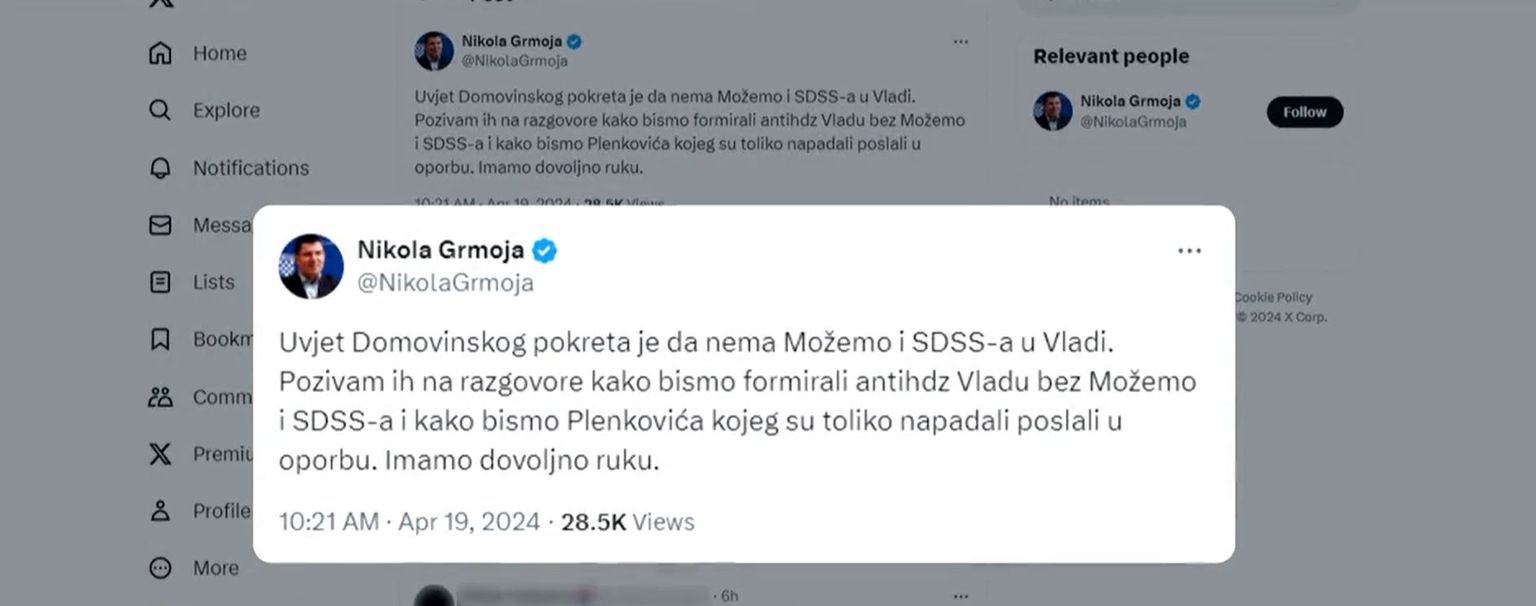Click Nikola Grmoja avatar in highlighted tweet
This screenshot has width=1536, height=606.
click(x=311, y=266)
